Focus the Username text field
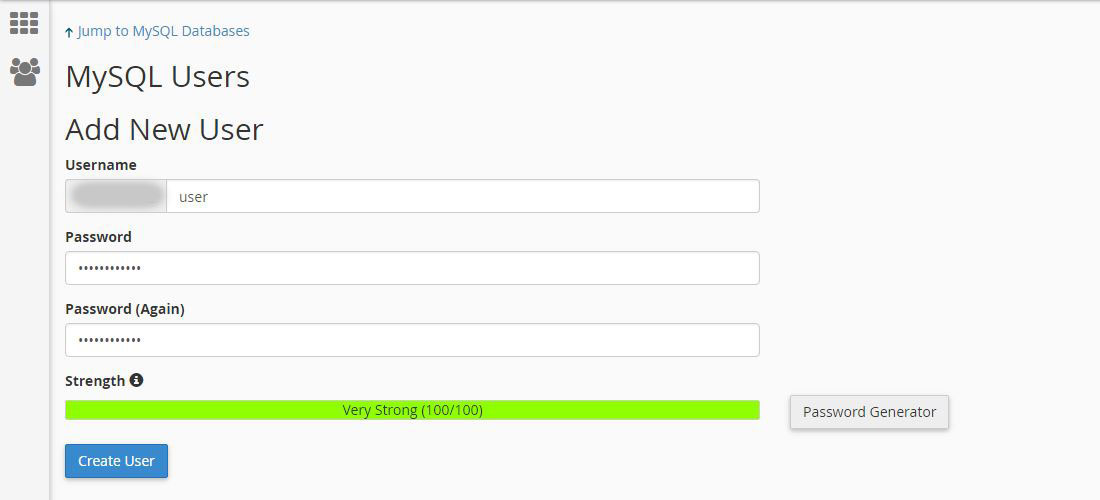 (462, 197)
